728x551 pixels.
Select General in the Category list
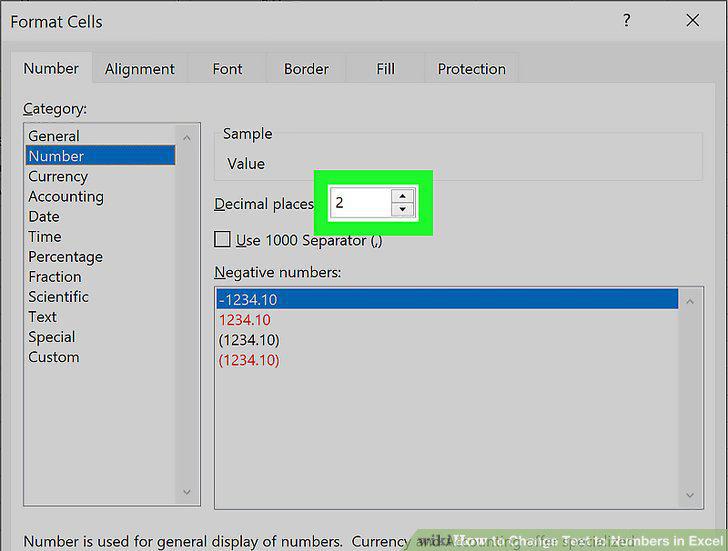100,136
